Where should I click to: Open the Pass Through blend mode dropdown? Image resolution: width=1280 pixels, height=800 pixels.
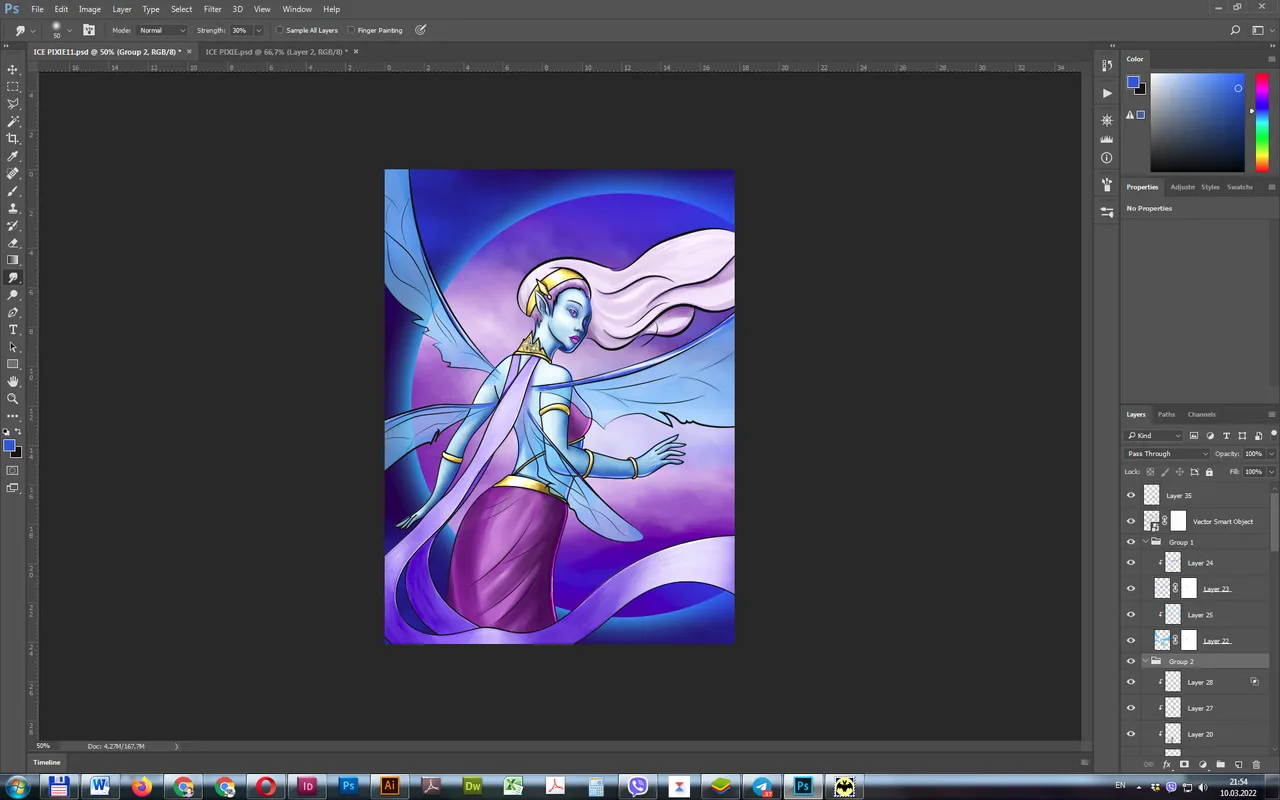click(x=1167, y=454)
